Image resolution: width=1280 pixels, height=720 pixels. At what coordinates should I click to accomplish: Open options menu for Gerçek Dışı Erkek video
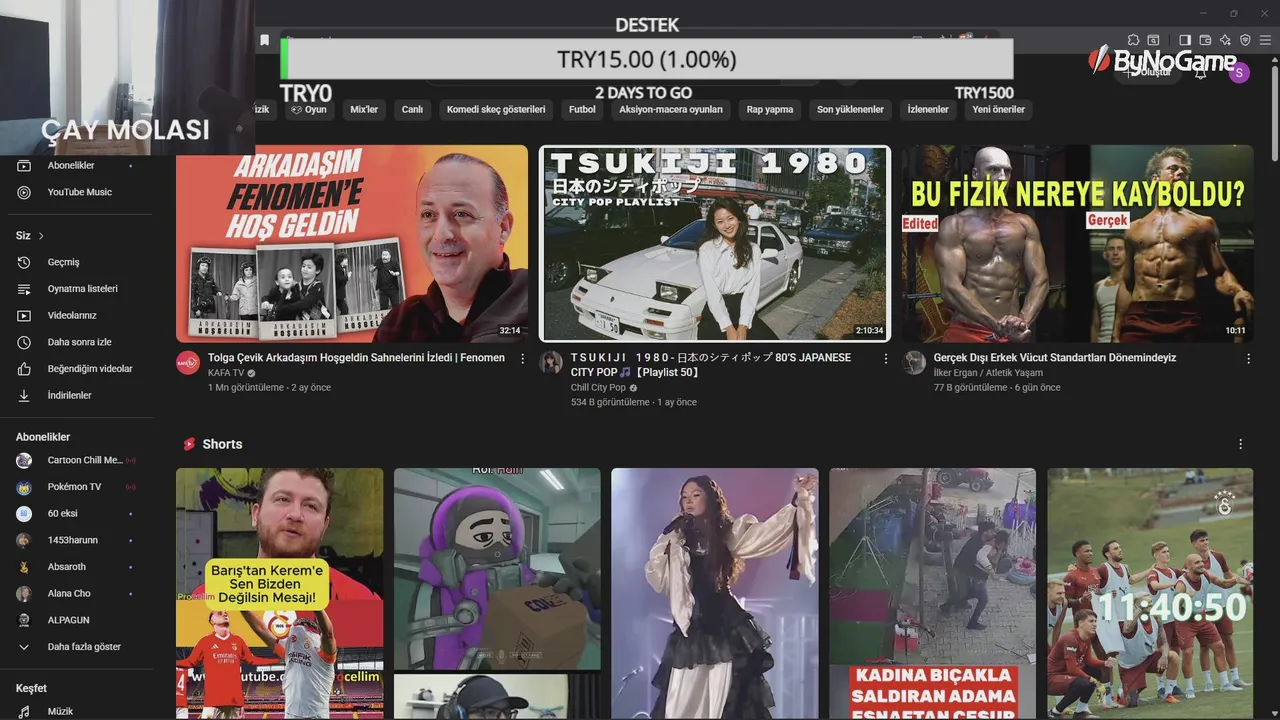1248,358
